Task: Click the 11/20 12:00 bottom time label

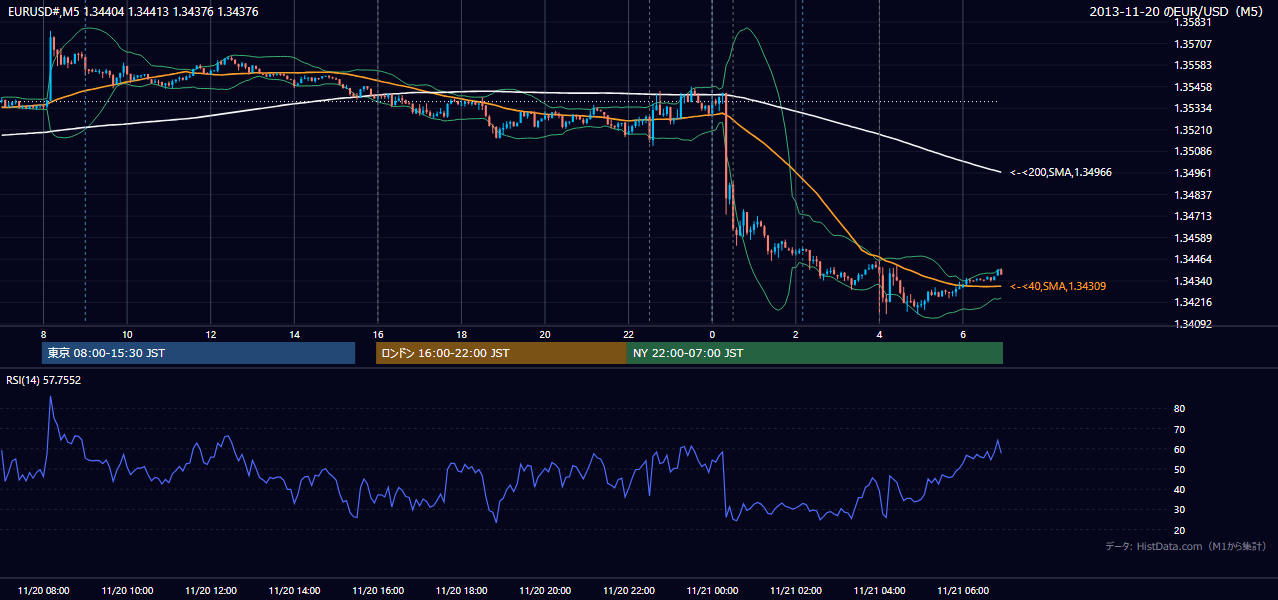Action: [211, 591]
